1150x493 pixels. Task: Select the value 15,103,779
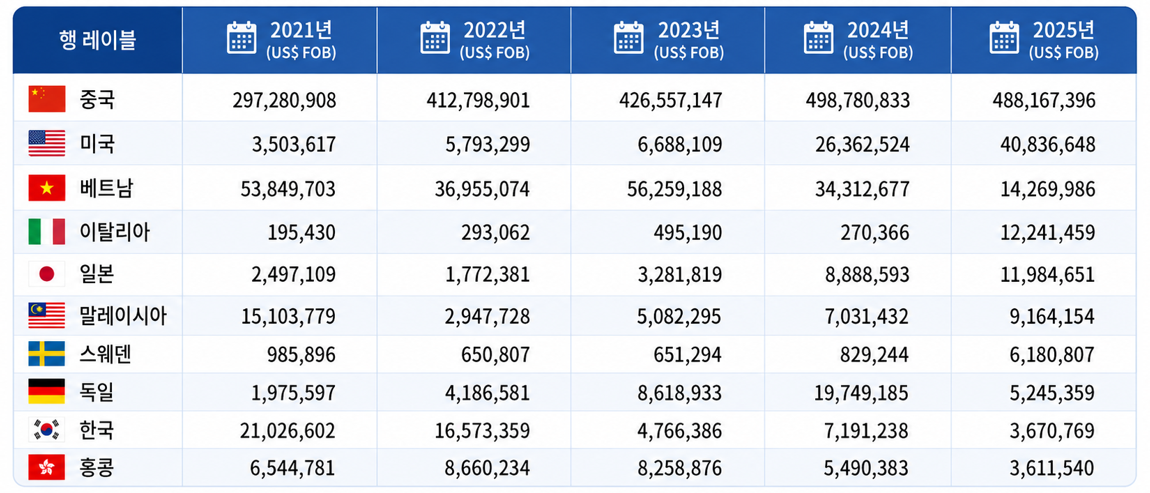pyautogui.click(x=289, y=318)
